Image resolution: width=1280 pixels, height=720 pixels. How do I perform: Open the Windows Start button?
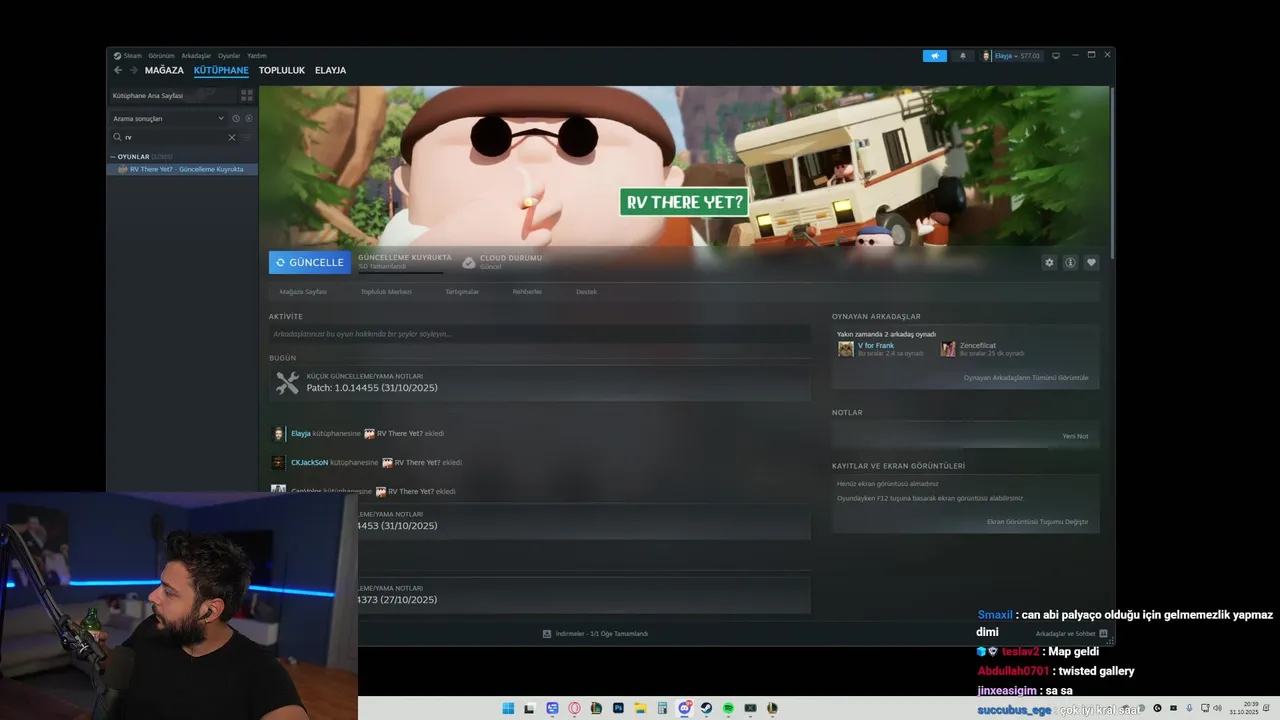[508, 708]
